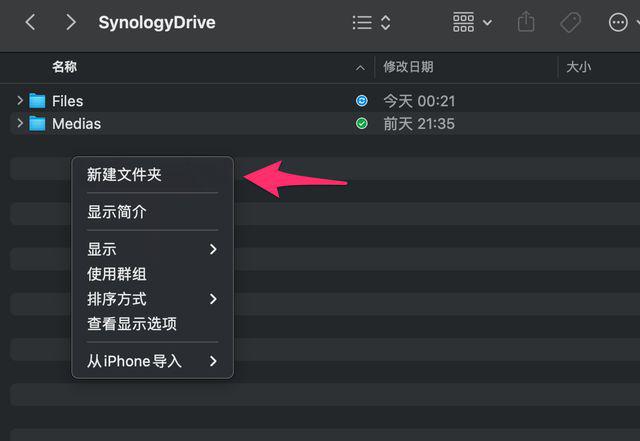This screenshot has width=640, height=441.
Task: Sort by the 名称 column header
Action: 65,67
